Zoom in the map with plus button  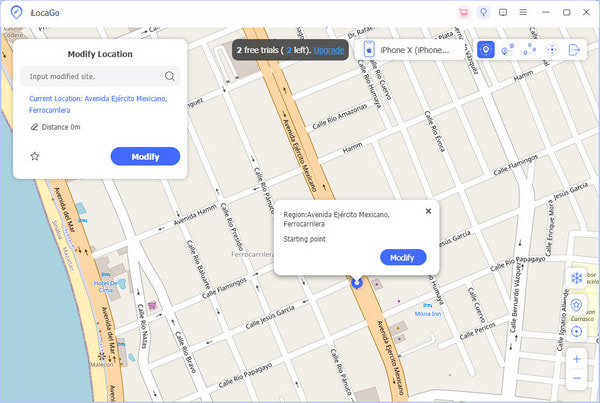[577, 358]
